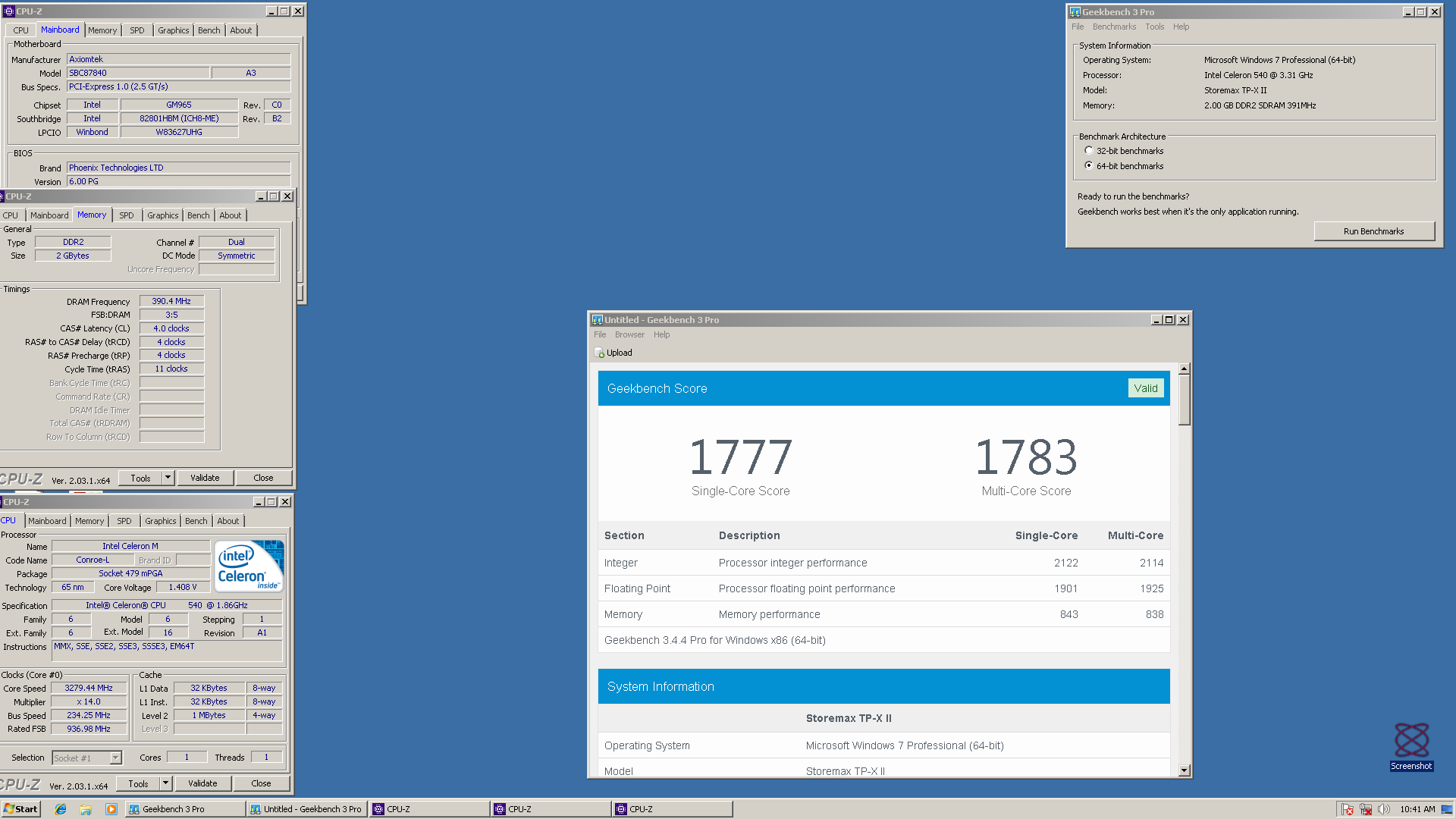
Task: Open Graphics tab in top CPU-Z window
Action: click(x=174, y=30)
